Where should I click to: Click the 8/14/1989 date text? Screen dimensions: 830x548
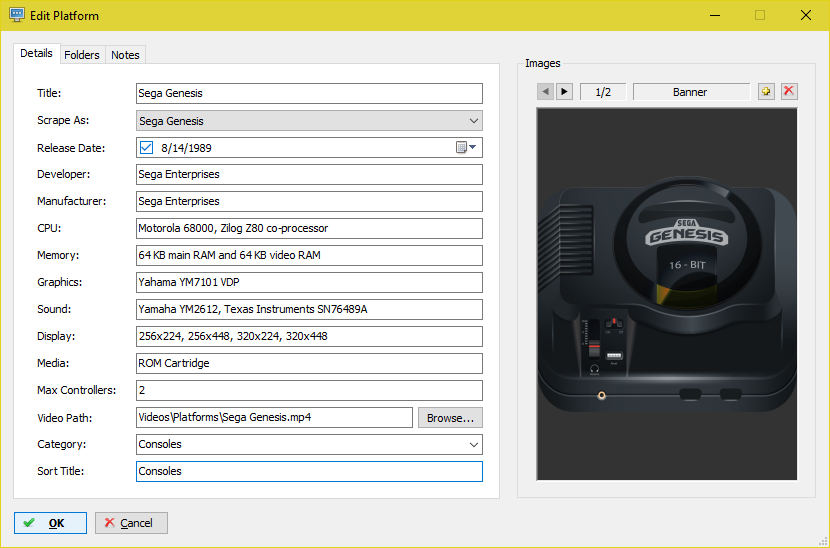pyautogui.click(x=186, y=148)
